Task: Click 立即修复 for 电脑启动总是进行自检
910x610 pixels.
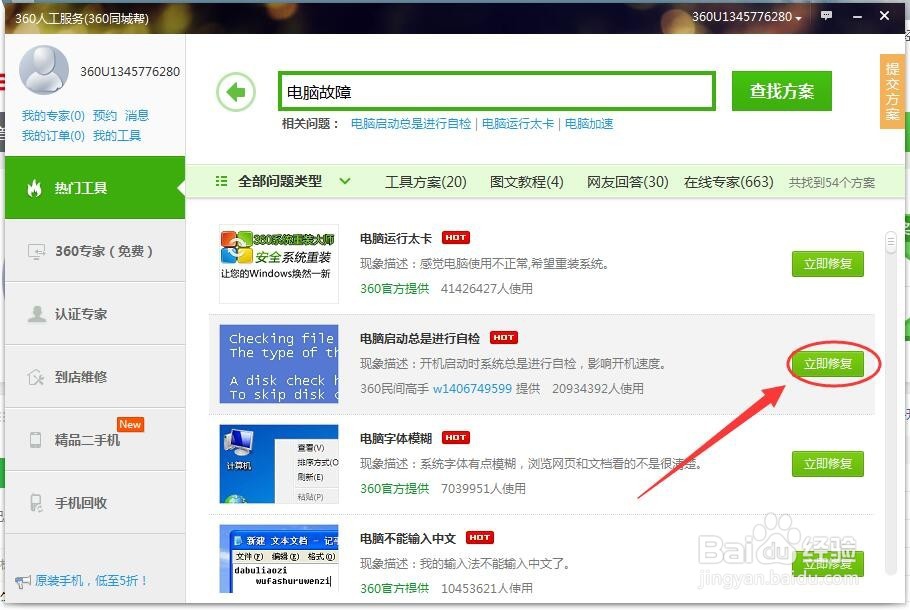Action: [828, 364]
